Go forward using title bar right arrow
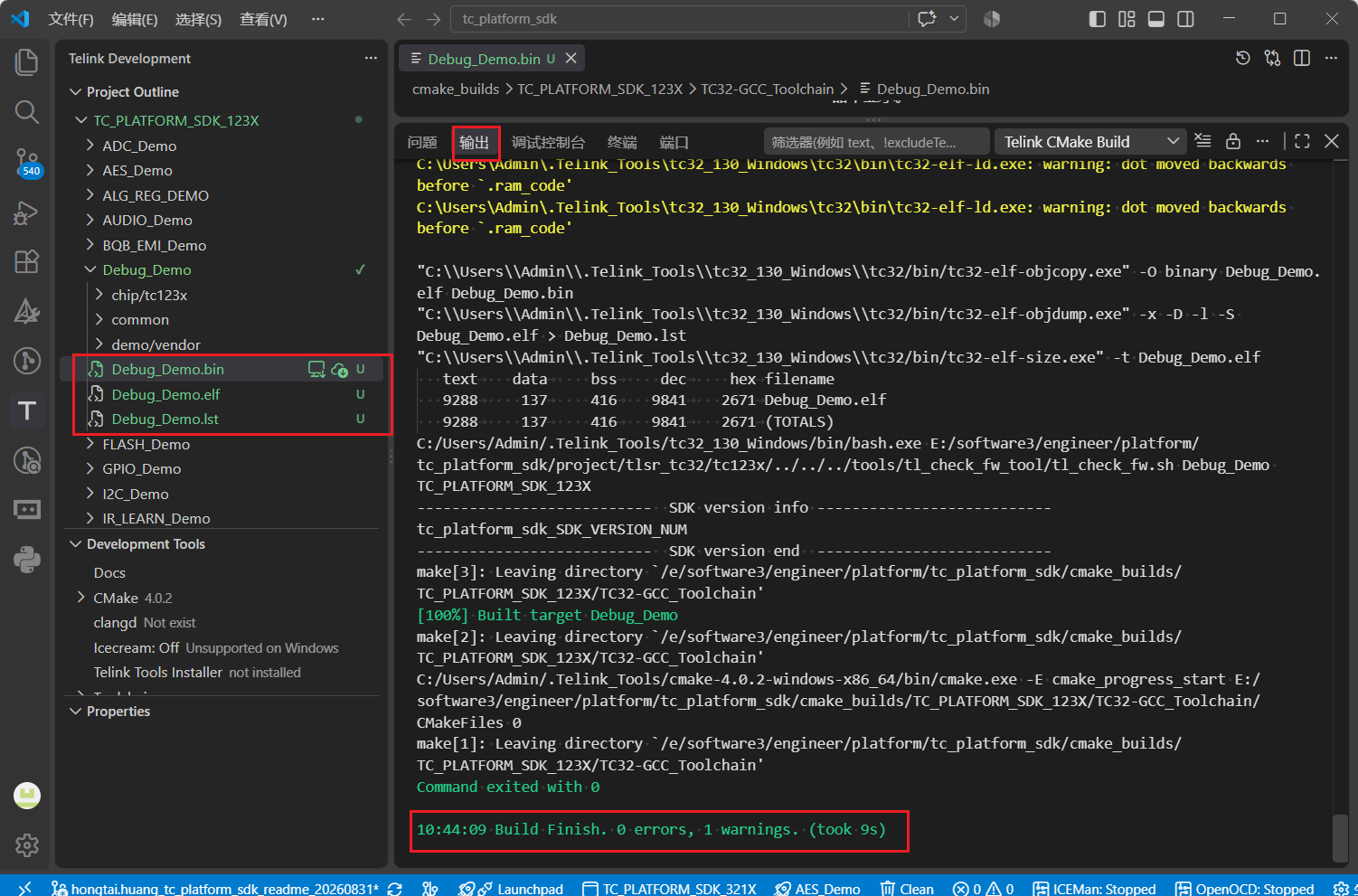Image resolution: width=1358 pixels, height=896 pixels. tap(434, 19)
